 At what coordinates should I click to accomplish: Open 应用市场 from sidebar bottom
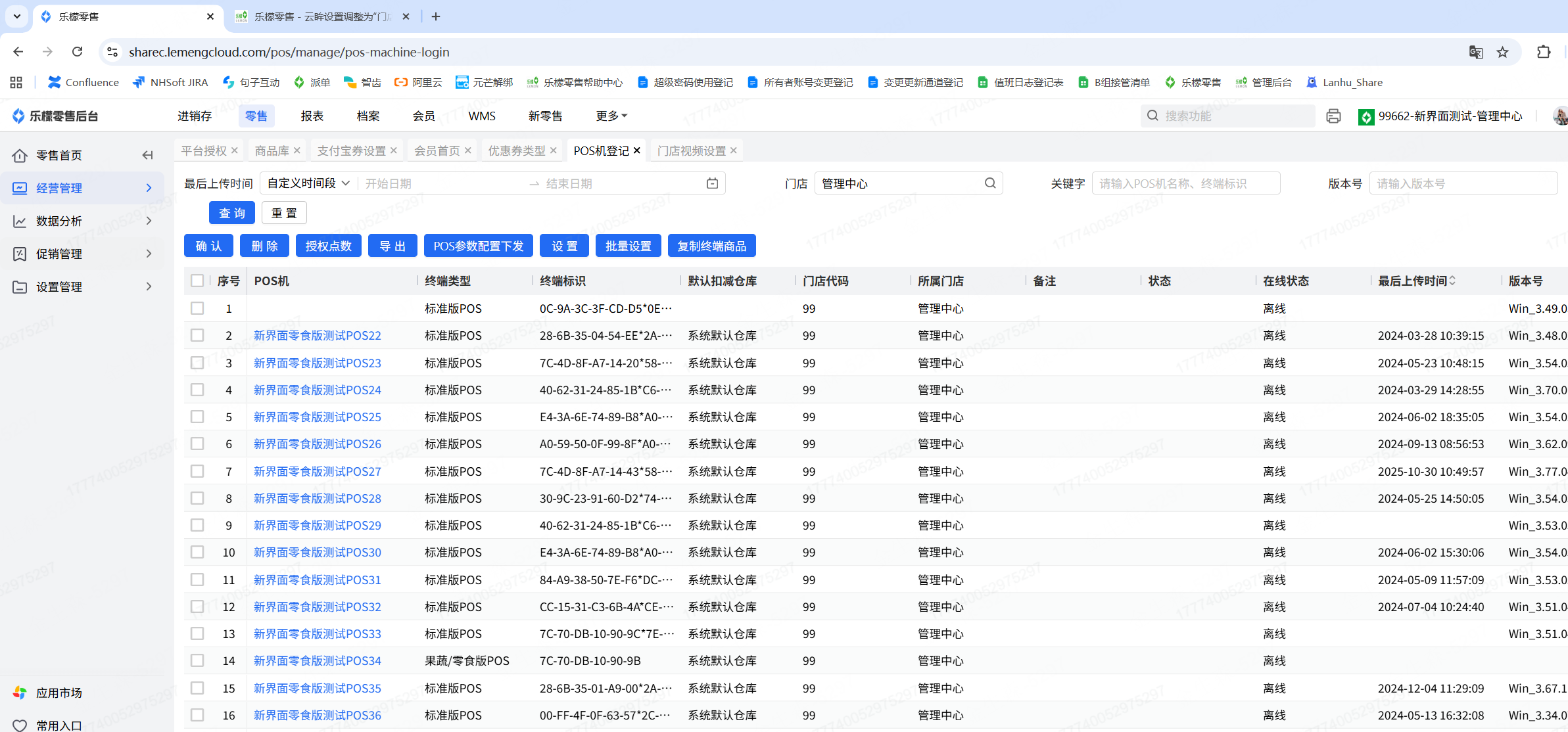(x=59, y=693)
